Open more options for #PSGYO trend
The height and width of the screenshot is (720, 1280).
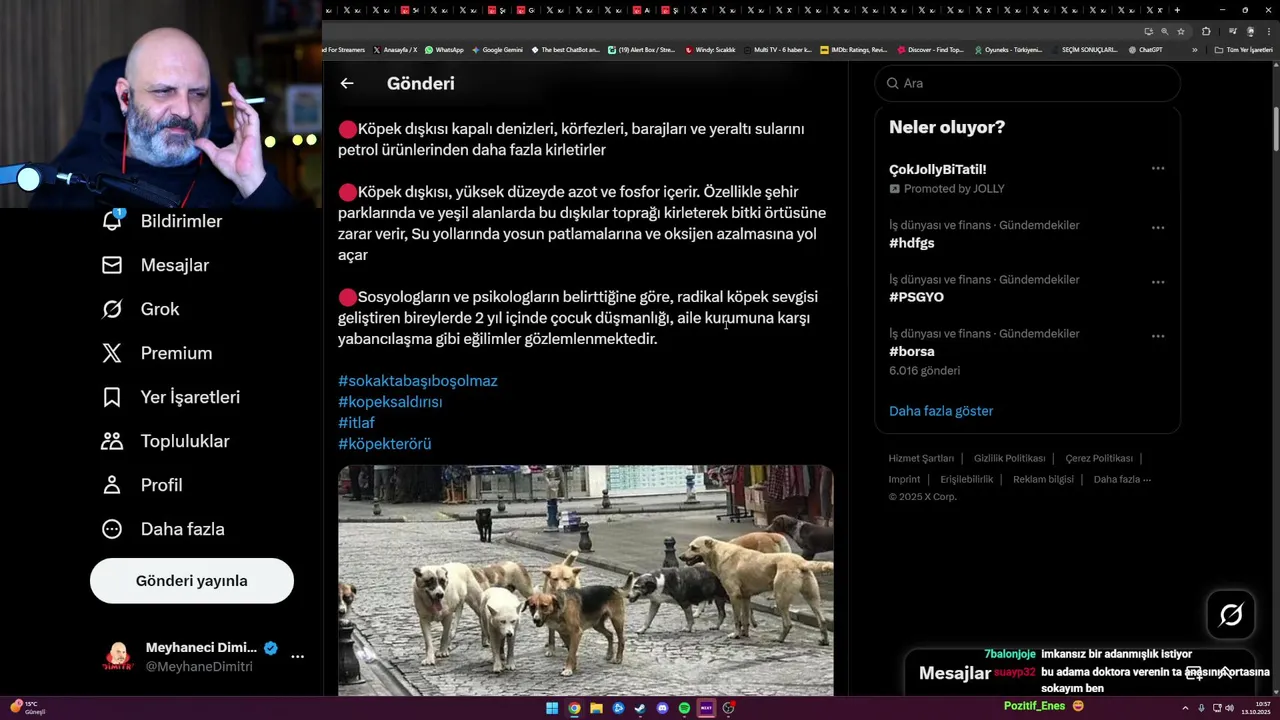[1158, 282]
